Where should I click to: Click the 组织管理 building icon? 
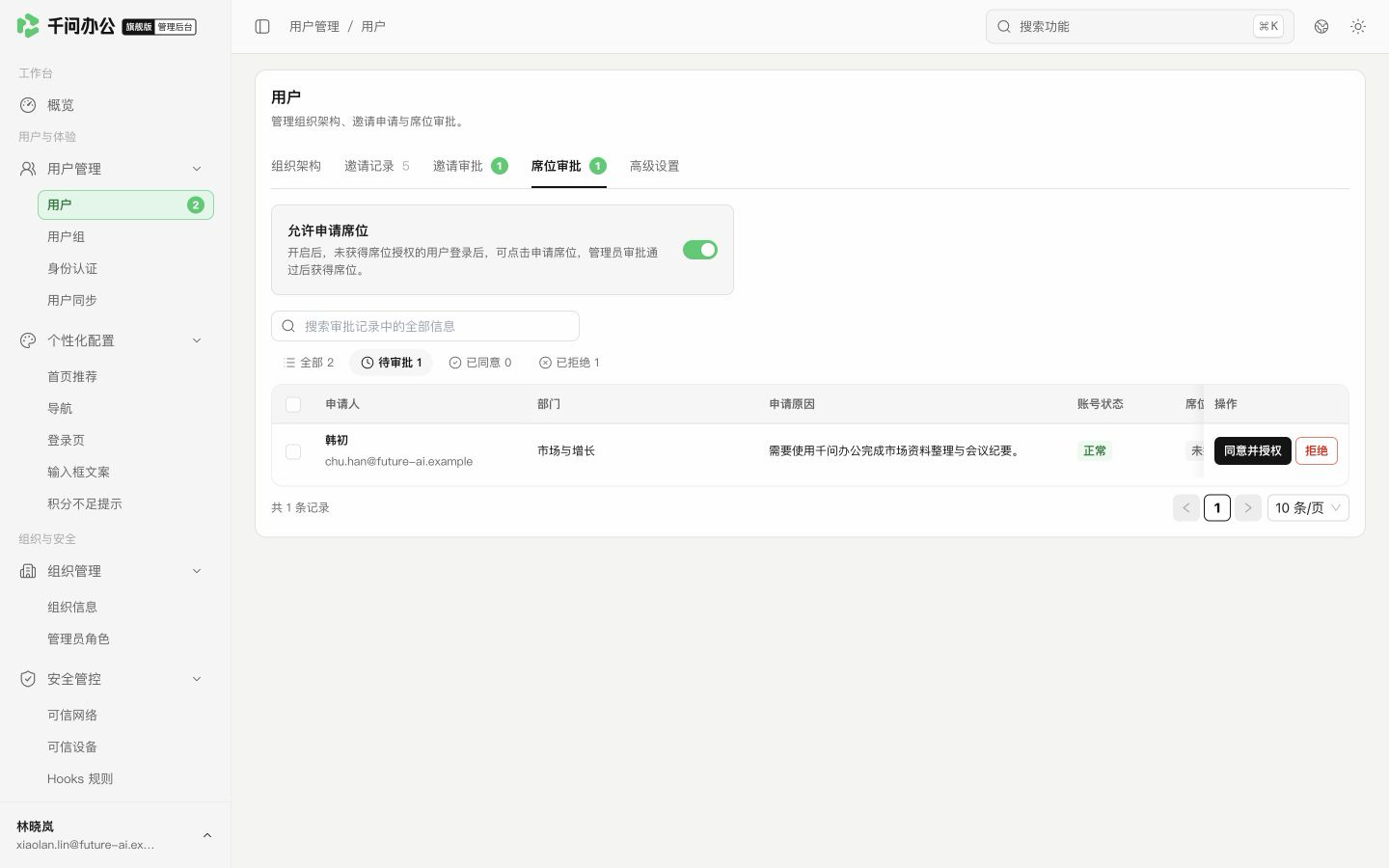pyautogui.click(x=28, y=571)
